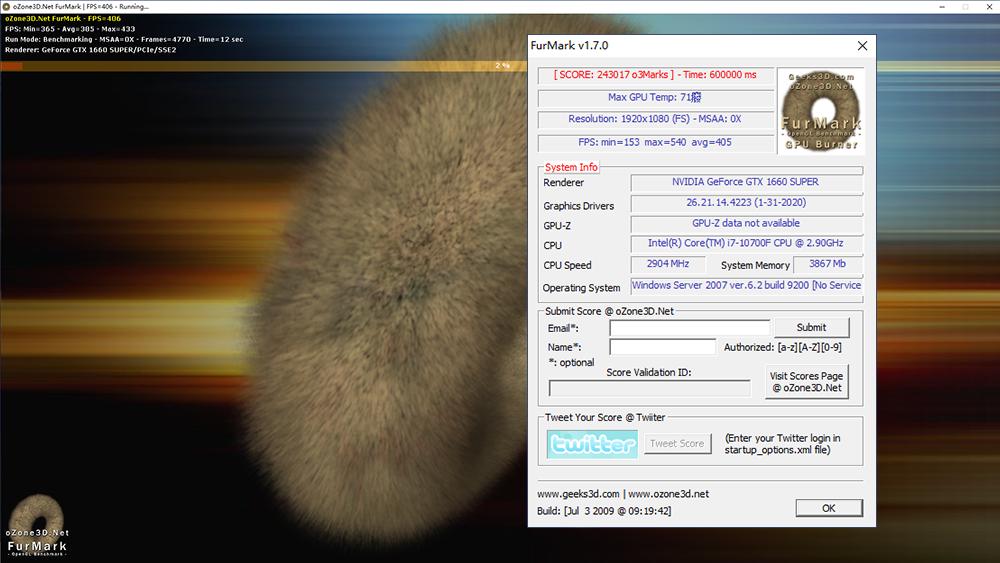Select the SCORE result text field
This screenshot has height=563, width=1000.
tap(655, 75)
